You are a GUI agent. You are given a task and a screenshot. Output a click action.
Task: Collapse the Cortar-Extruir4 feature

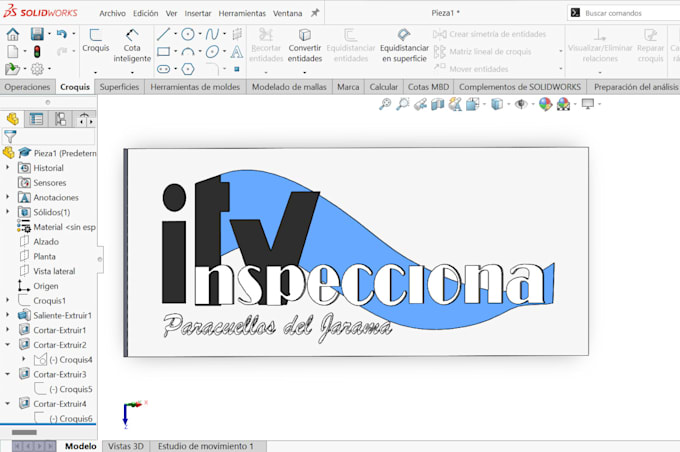(x=7, y=403)
